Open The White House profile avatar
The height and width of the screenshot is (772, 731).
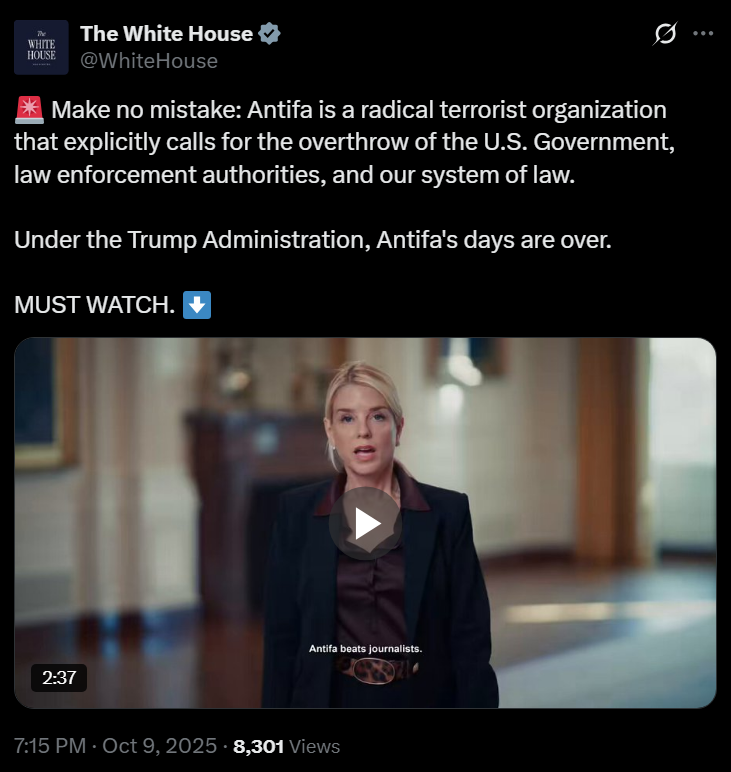(41, 47)
